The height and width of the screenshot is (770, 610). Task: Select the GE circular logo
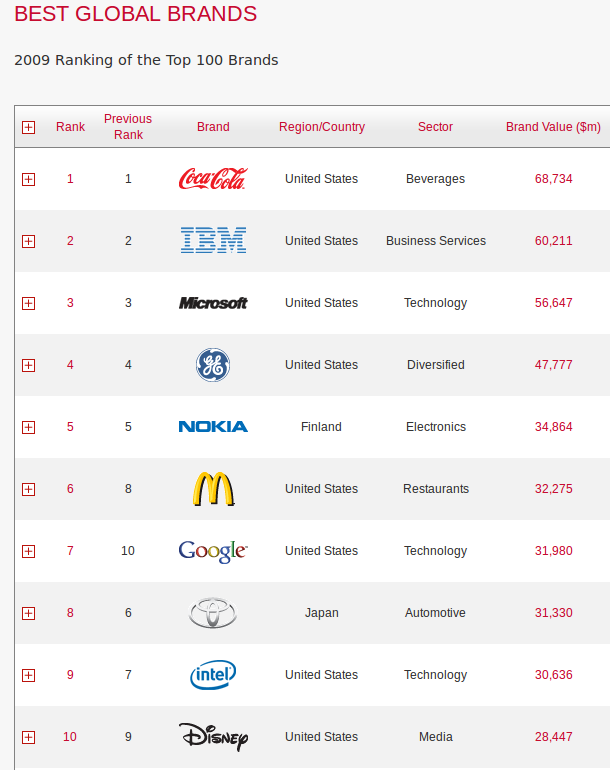[213, 365]
